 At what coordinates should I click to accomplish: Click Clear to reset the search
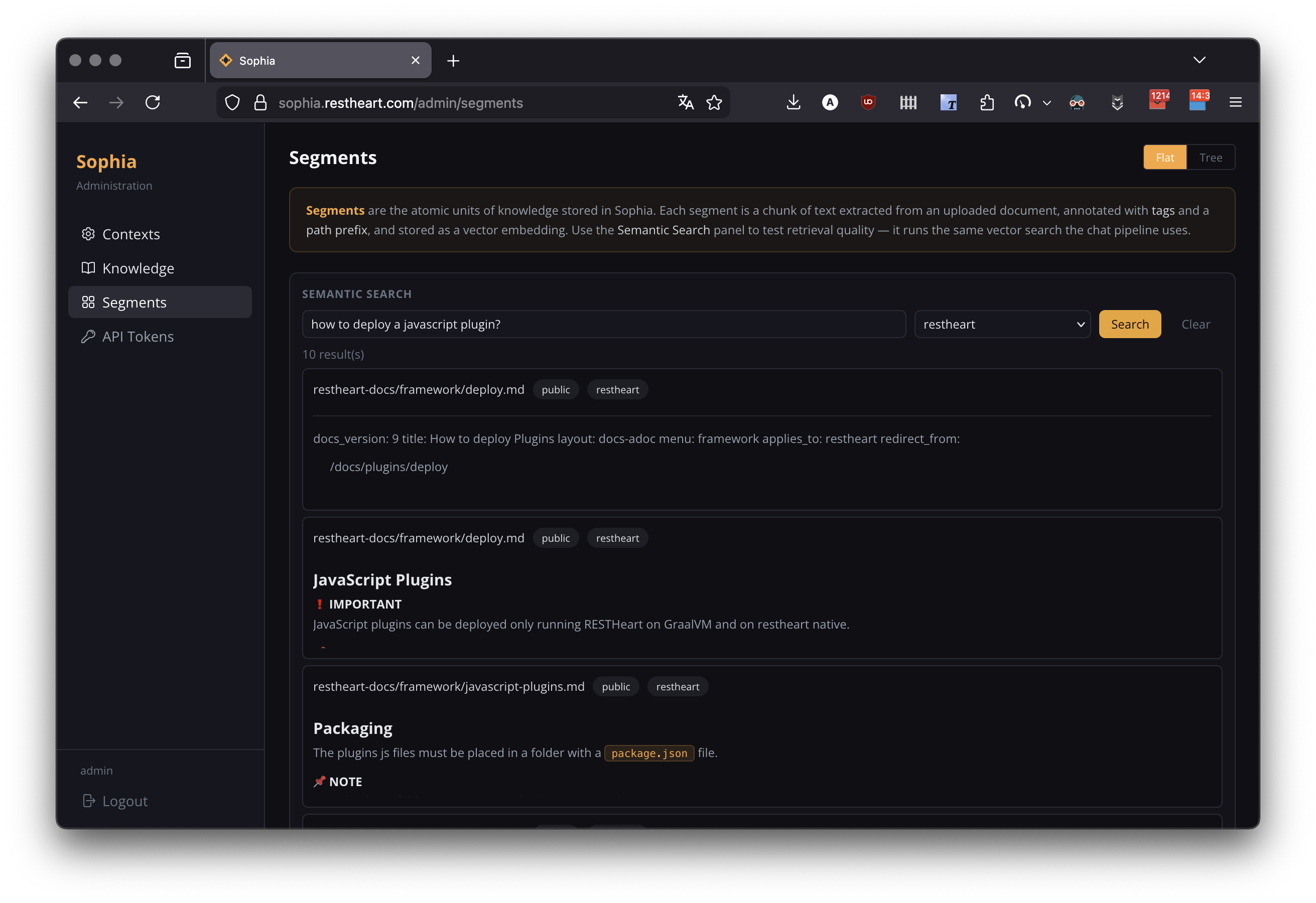(x=1196, y=324)
